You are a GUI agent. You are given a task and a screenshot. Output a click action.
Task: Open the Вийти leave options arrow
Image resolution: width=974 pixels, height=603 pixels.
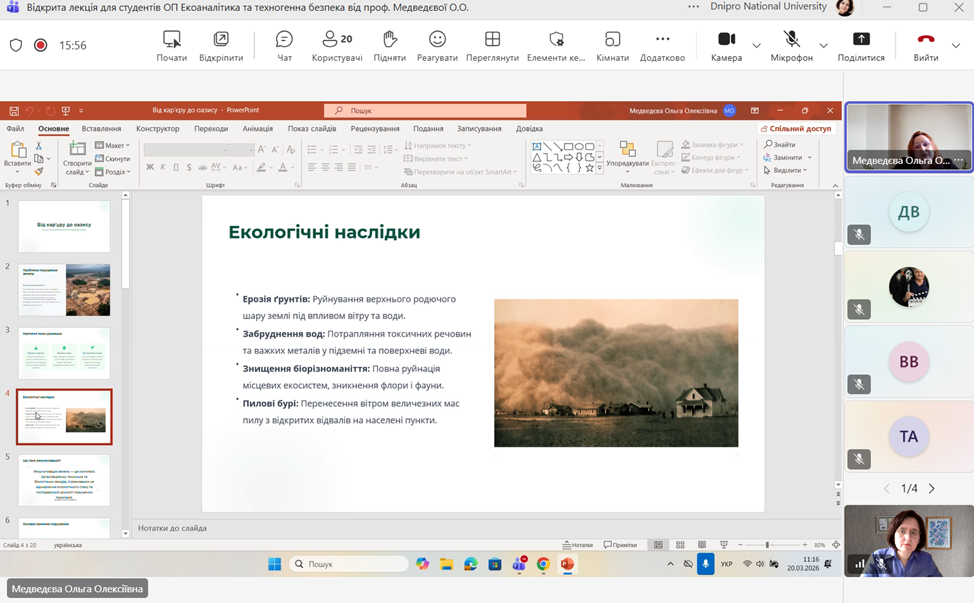pyautogui.click(x=956, y=46)
